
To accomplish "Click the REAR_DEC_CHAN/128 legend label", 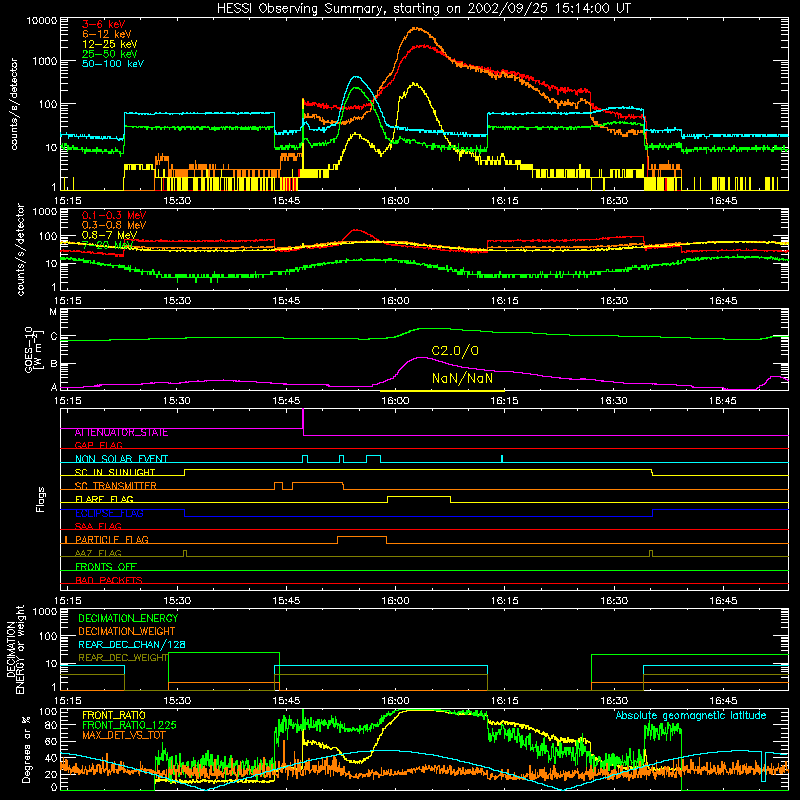I will [x=132, y=645].
